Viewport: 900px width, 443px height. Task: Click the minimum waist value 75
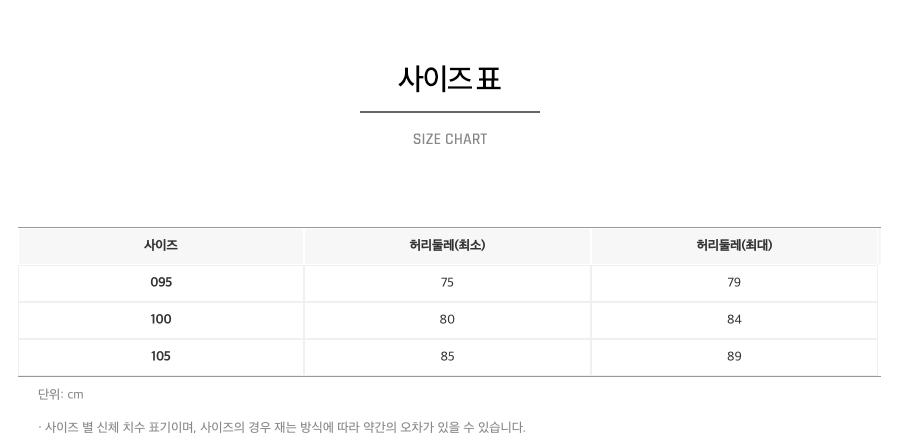[447, 282]
